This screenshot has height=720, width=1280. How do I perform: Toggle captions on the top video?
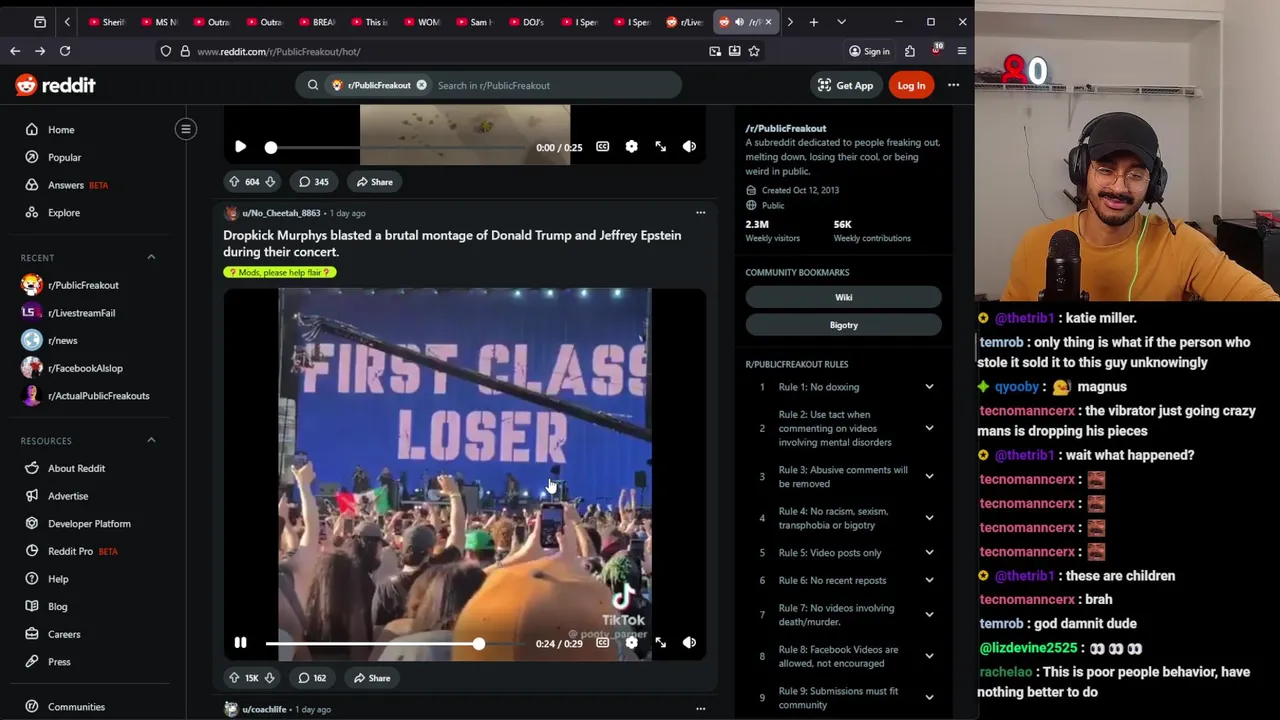[x=602, y=147]
